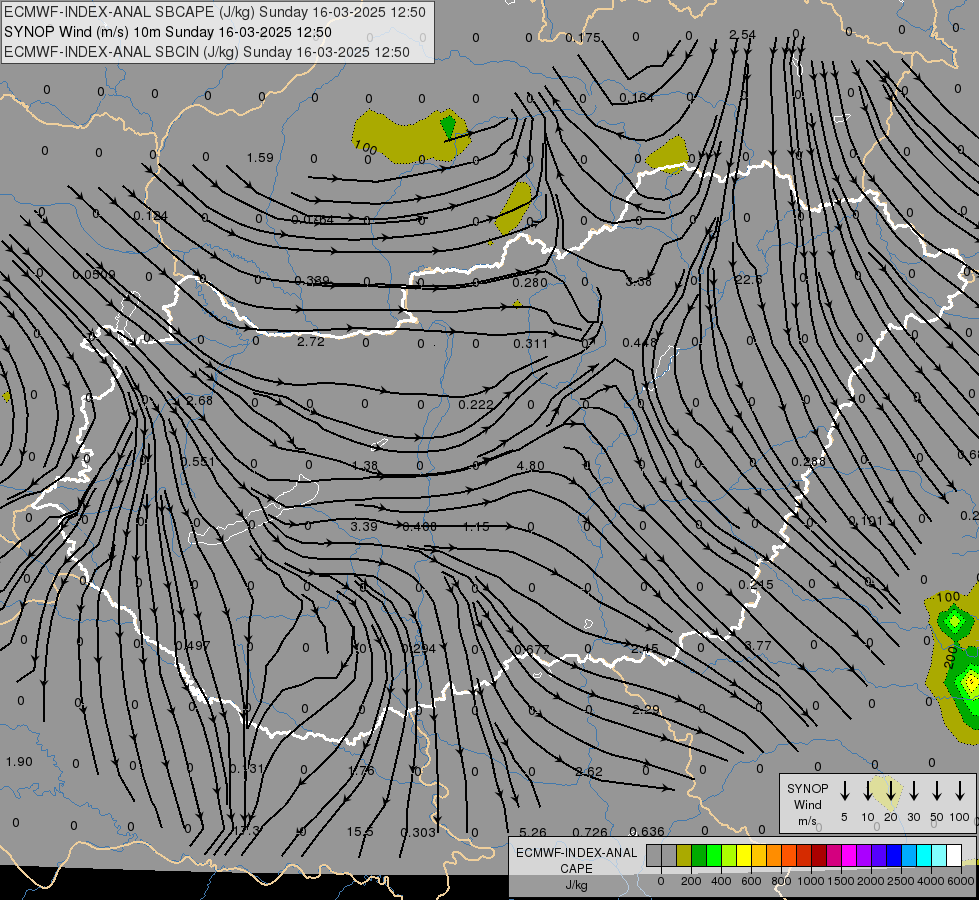Image resolution: width=979 pixels, height=900 pixels.
Task: Click the 2.72 value on the map
Action: [x=310, y=342]
